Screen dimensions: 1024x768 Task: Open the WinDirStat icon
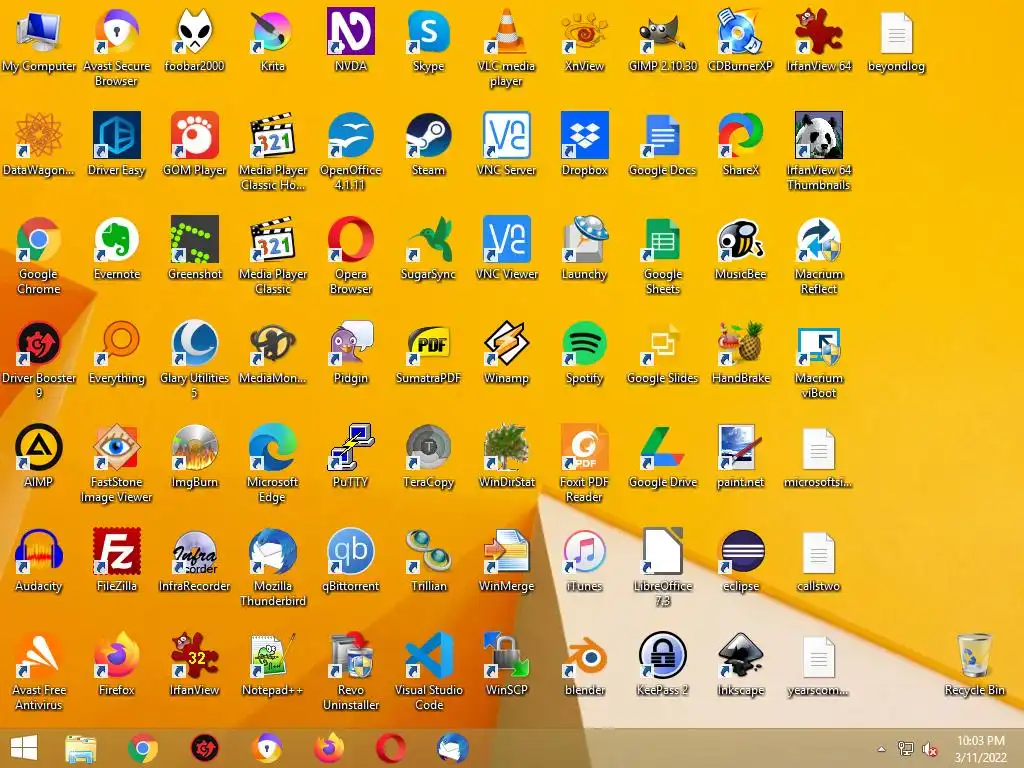[506, 447]
